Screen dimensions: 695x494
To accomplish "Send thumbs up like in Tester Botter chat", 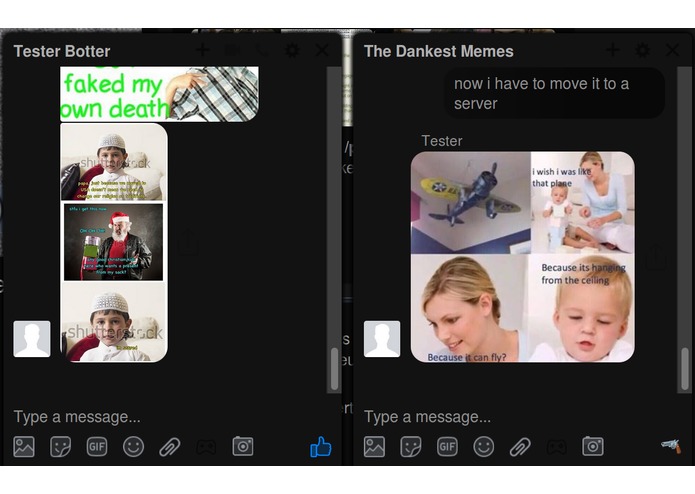I will tap(320, 447).
